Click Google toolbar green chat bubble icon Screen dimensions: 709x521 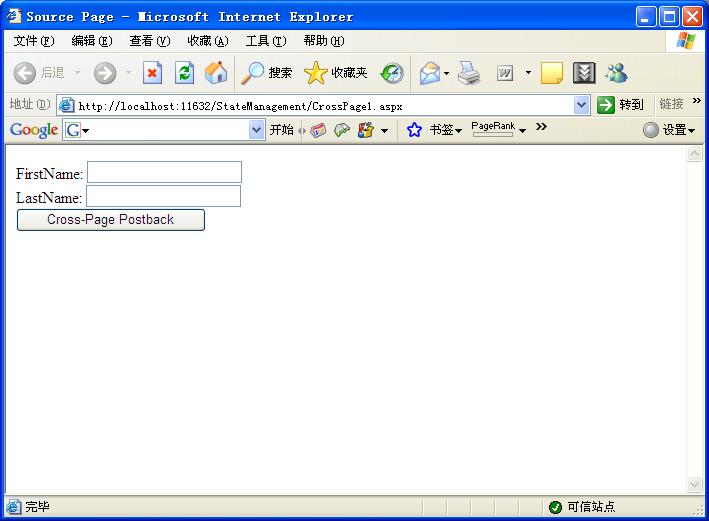(x=342, y=130)
